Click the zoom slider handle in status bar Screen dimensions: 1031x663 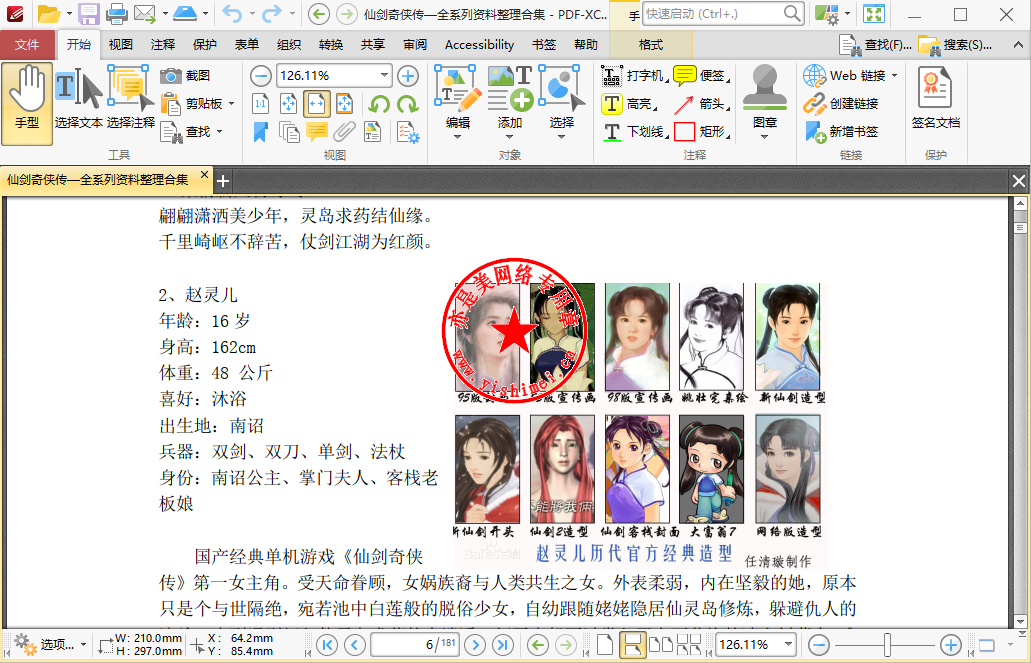tap(888, 645)
